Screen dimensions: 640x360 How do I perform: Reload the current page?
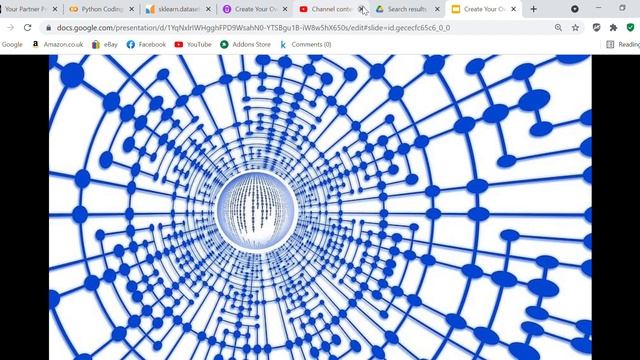tap(27, 28)
